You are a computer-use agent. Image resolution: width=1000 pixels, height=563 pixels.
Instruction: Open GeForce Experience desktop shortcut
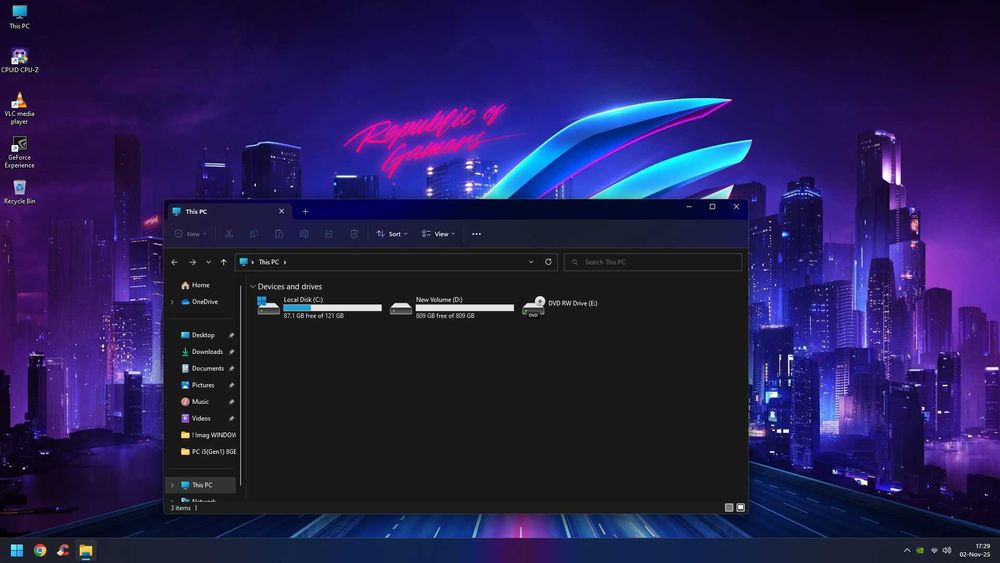19,152
